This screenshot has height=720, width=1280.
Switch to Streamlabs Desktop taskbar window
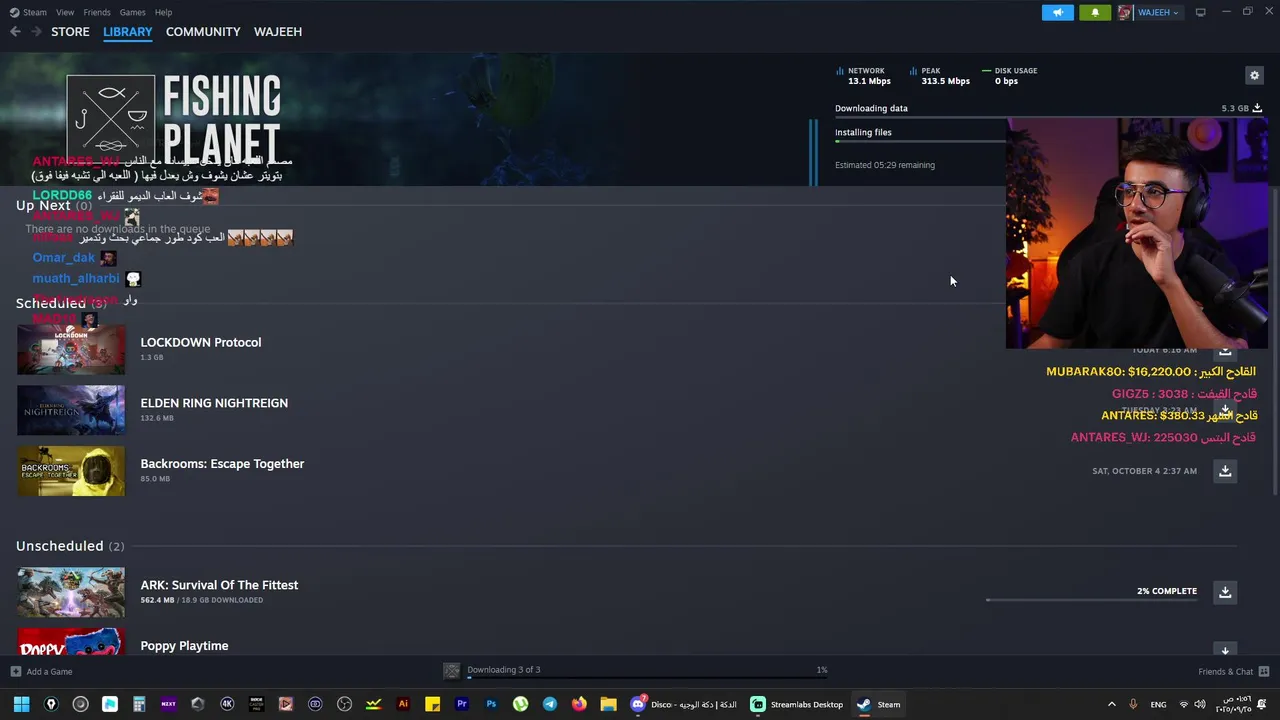pos(798,705)
